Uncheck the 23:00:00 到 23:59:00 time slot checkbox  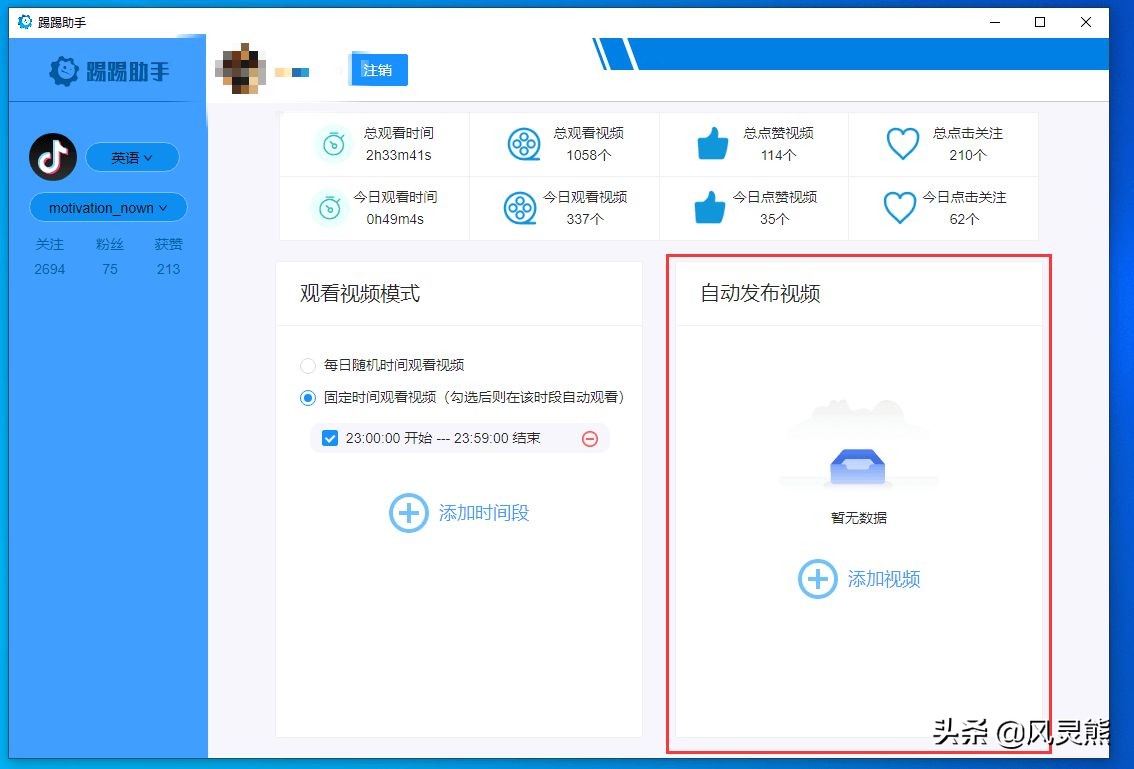(330, 438)
